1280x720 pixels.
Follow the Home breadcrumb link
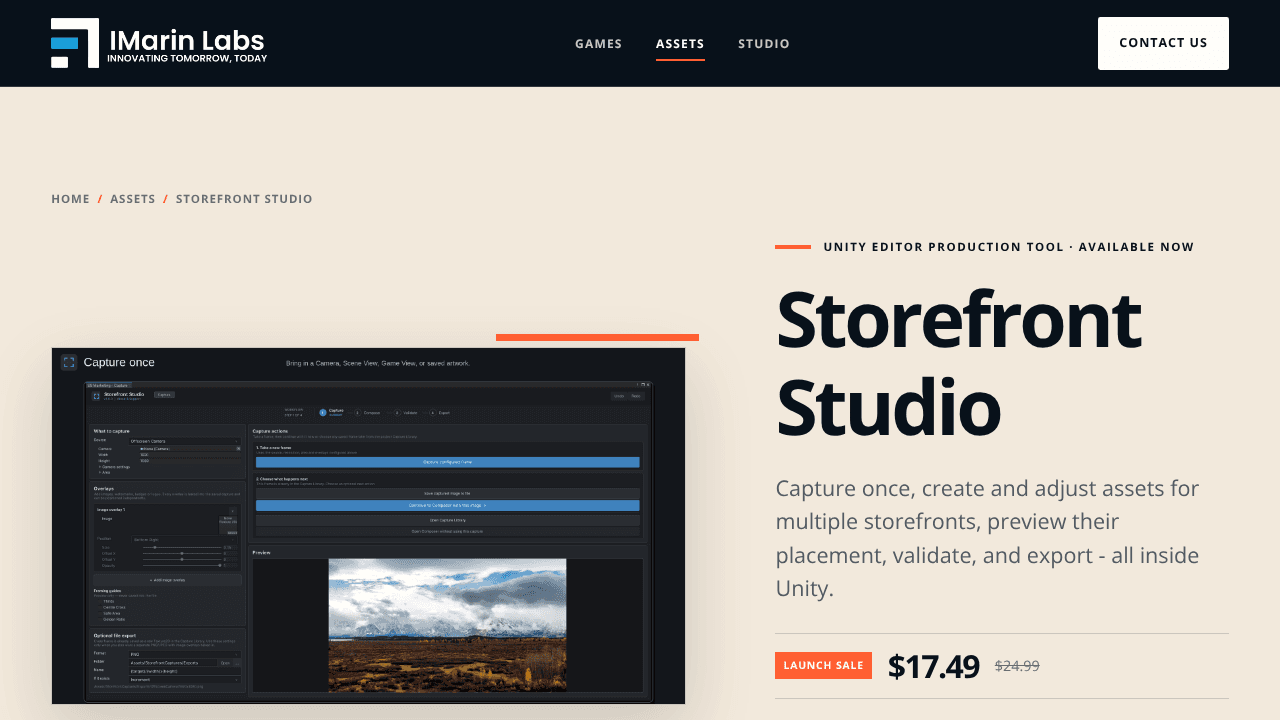70,199
